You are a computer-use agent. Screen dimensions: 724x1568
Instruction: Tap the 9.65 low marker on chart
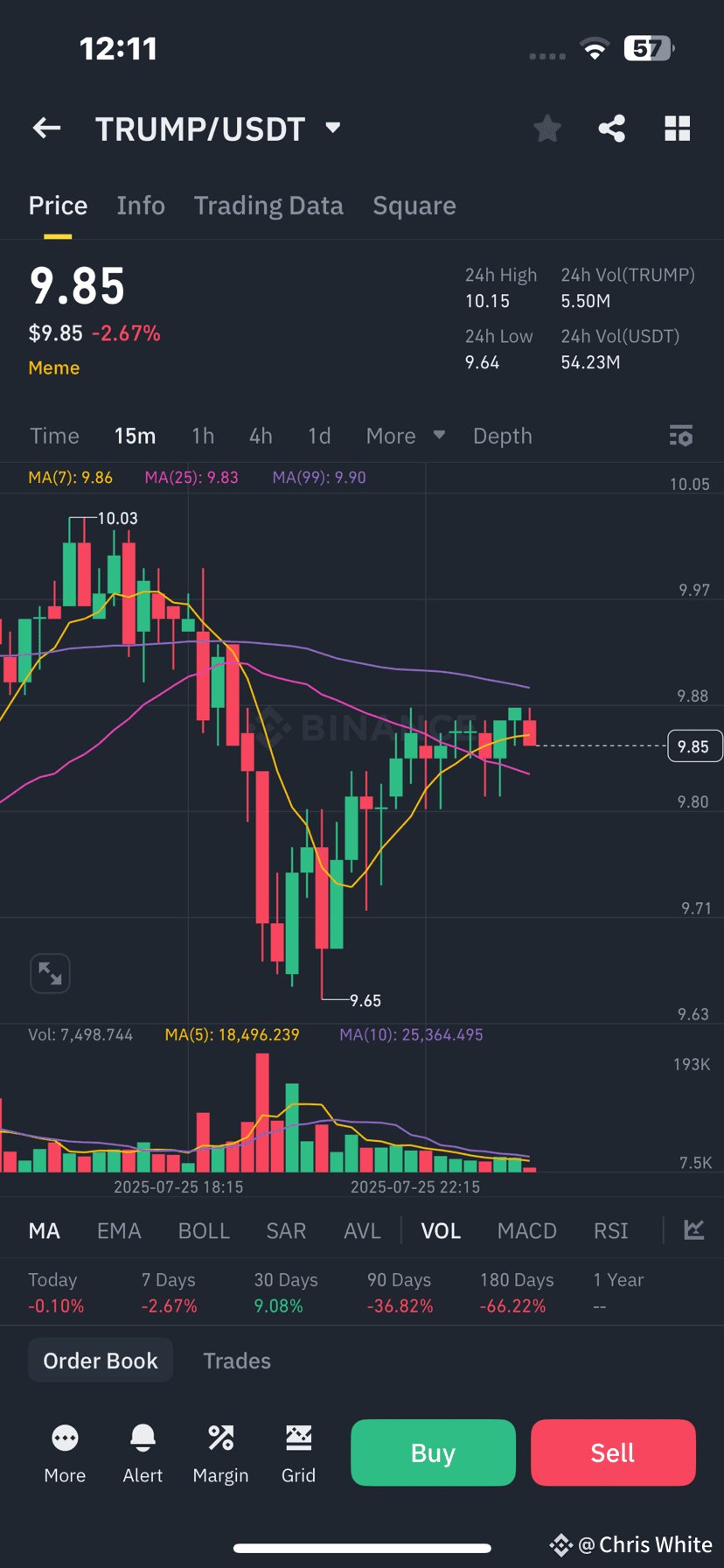(365, 1000)
